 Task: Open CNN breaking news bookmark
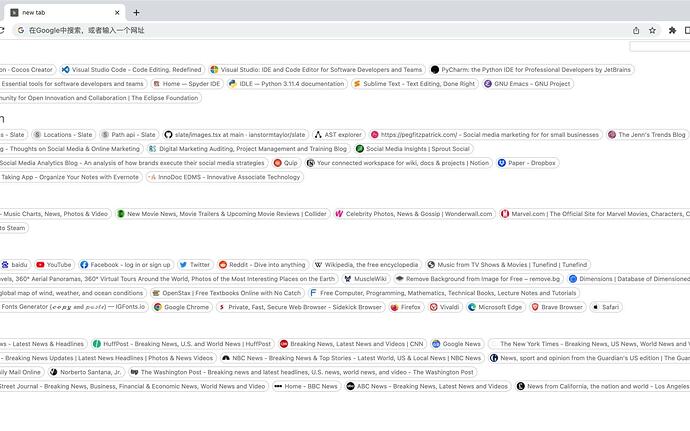(x=352, y=344)
